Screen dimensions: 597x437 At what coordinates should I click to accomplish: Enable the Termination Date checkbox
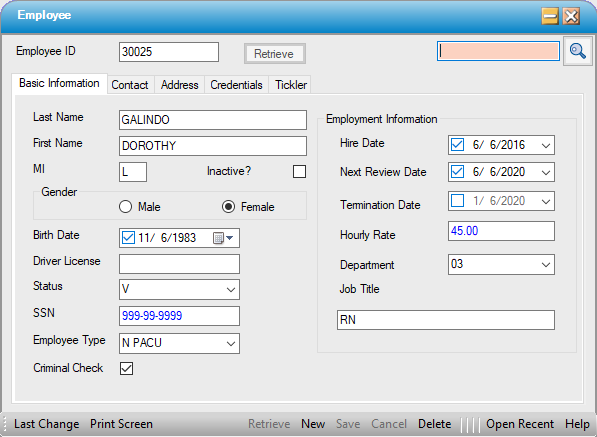pos(457,201)
